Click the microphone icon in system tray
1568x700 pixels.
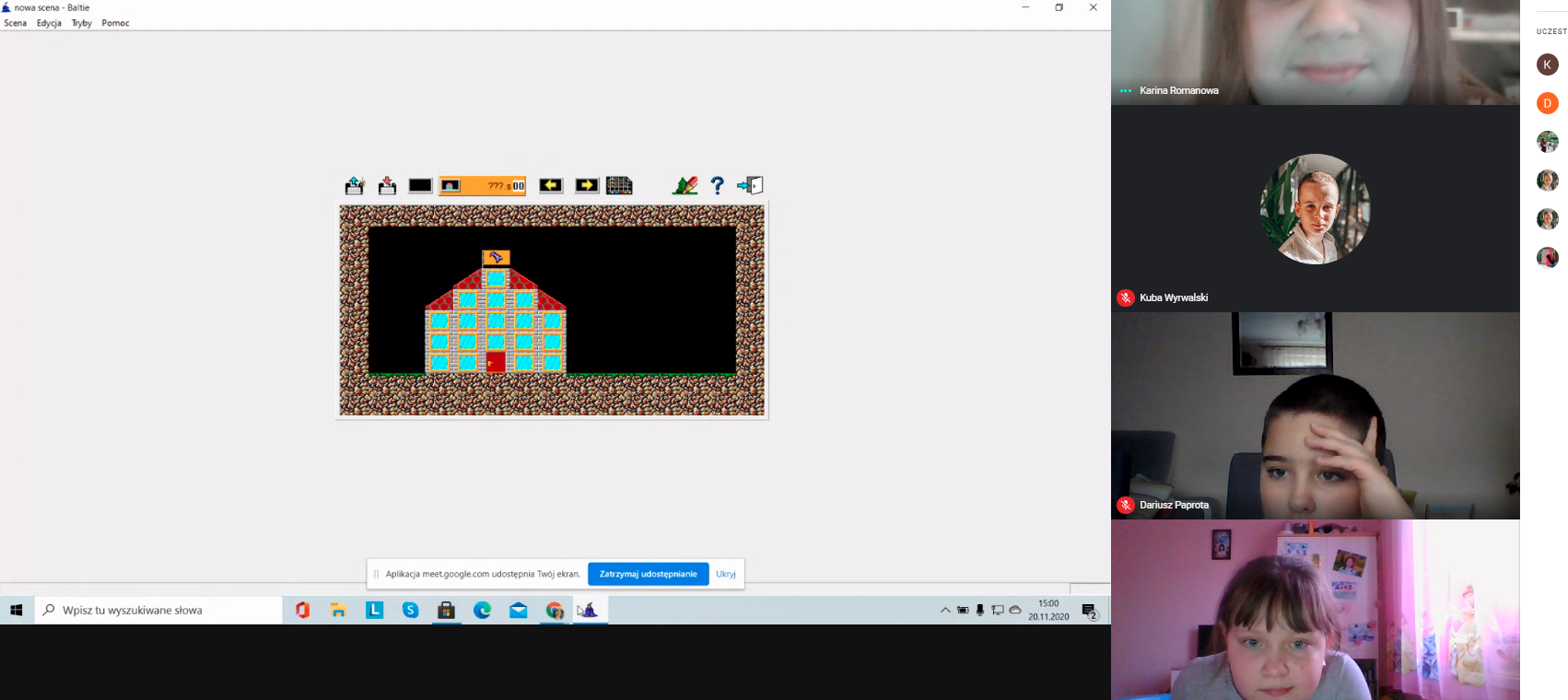[980, 610]
